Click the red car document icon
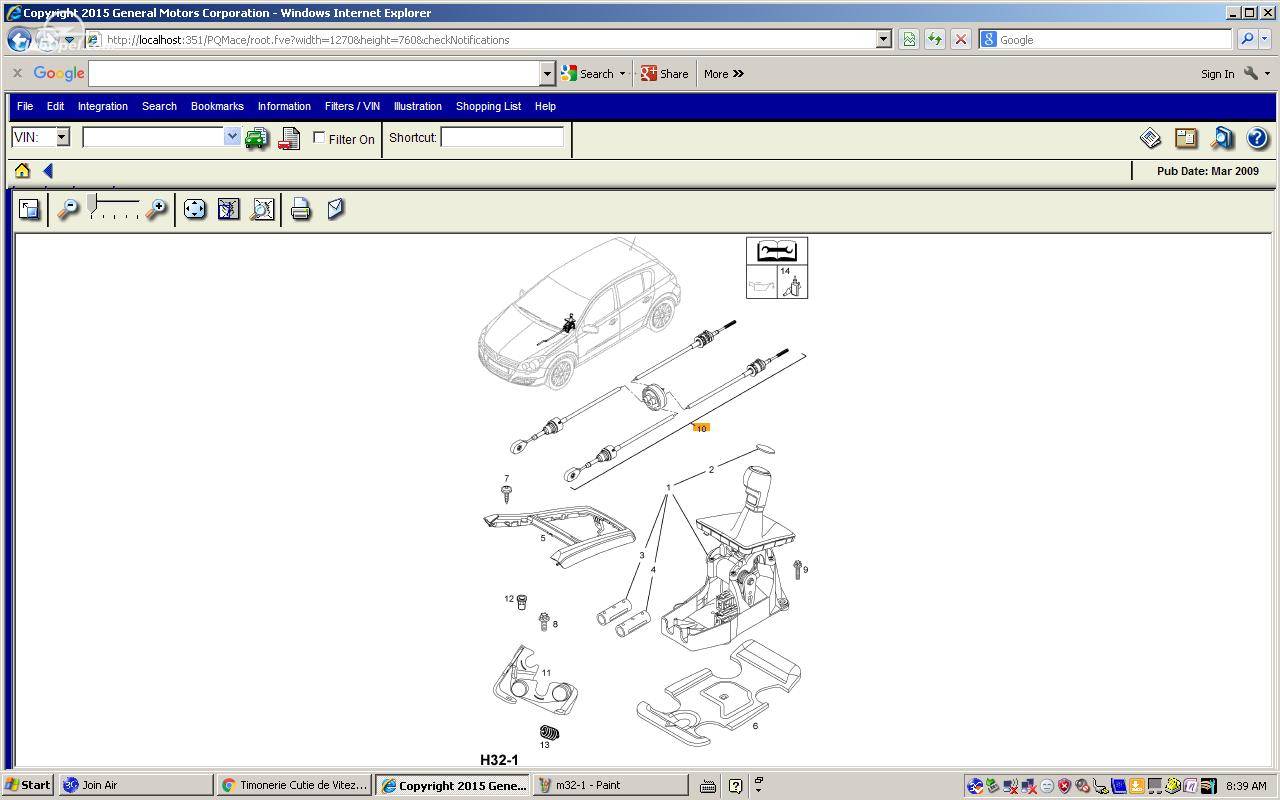 coord(289,138)
